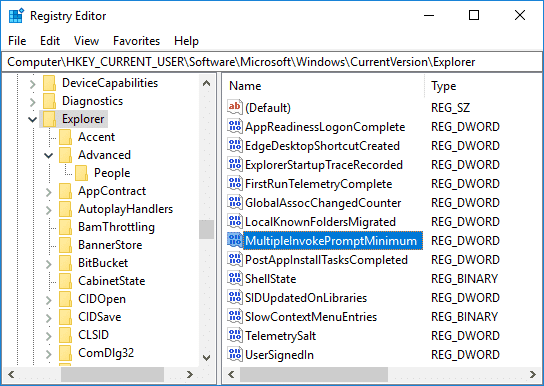544x386 pixels.
Task: Click the Advanced folder icon
Action: (x=65, y=155)
